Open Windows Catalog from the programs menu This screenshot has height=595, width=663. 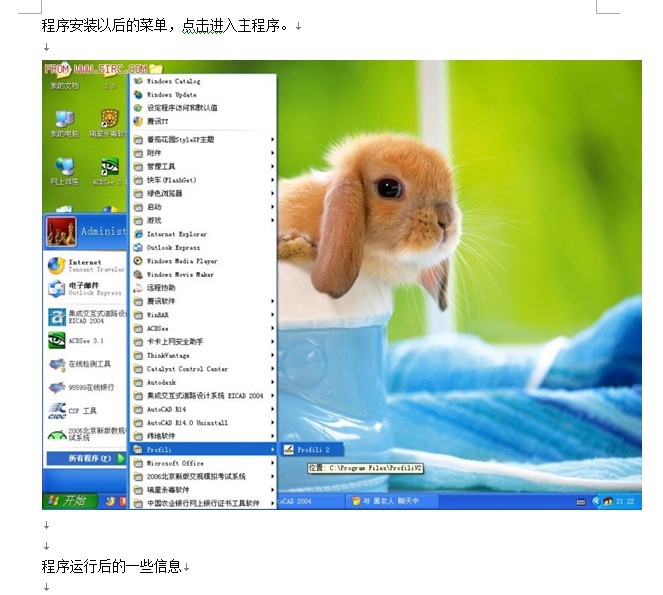203,81
